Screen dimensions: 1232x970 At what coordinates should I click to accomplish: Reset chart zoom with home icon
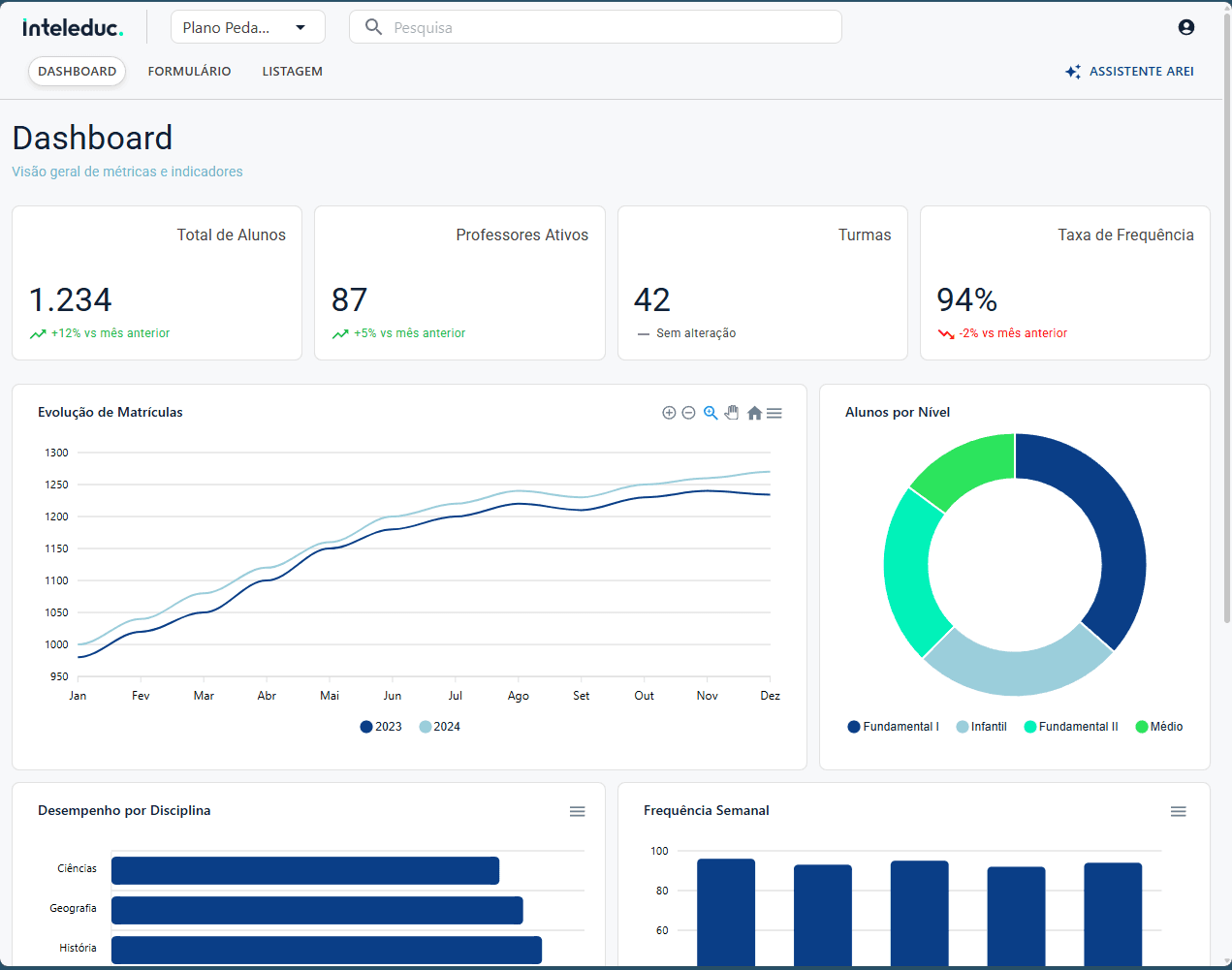(x=754, y=413)
